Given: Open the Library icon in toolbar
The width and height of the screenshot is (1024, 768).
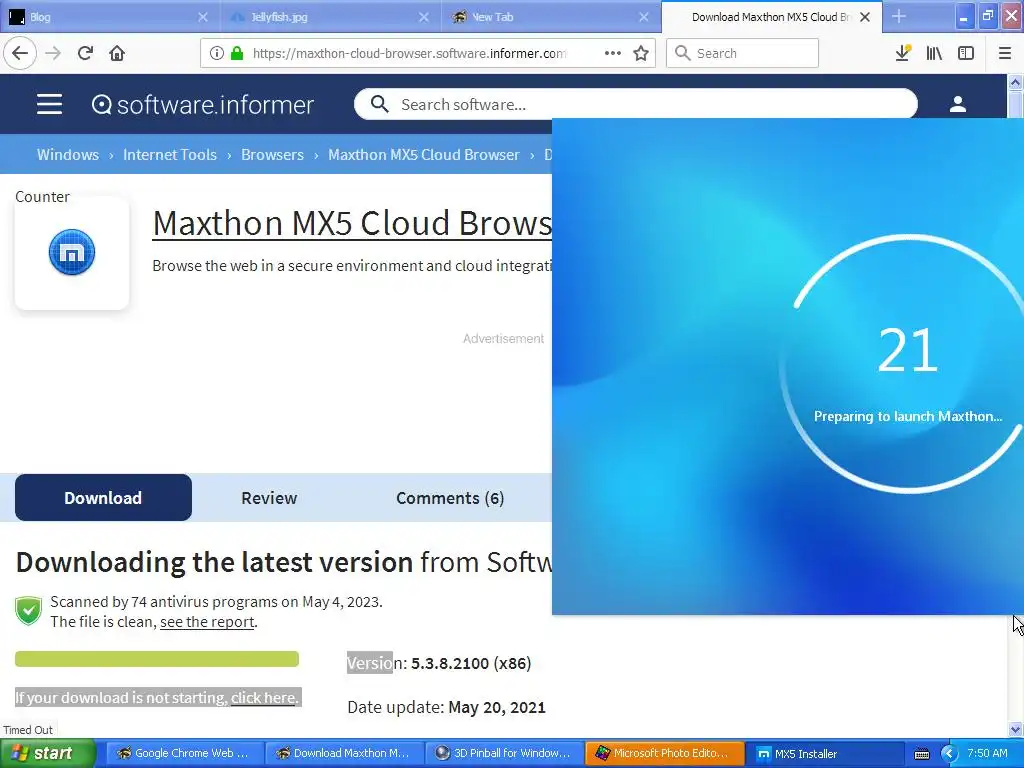Looking at the screenshot, I should point(934,53).
